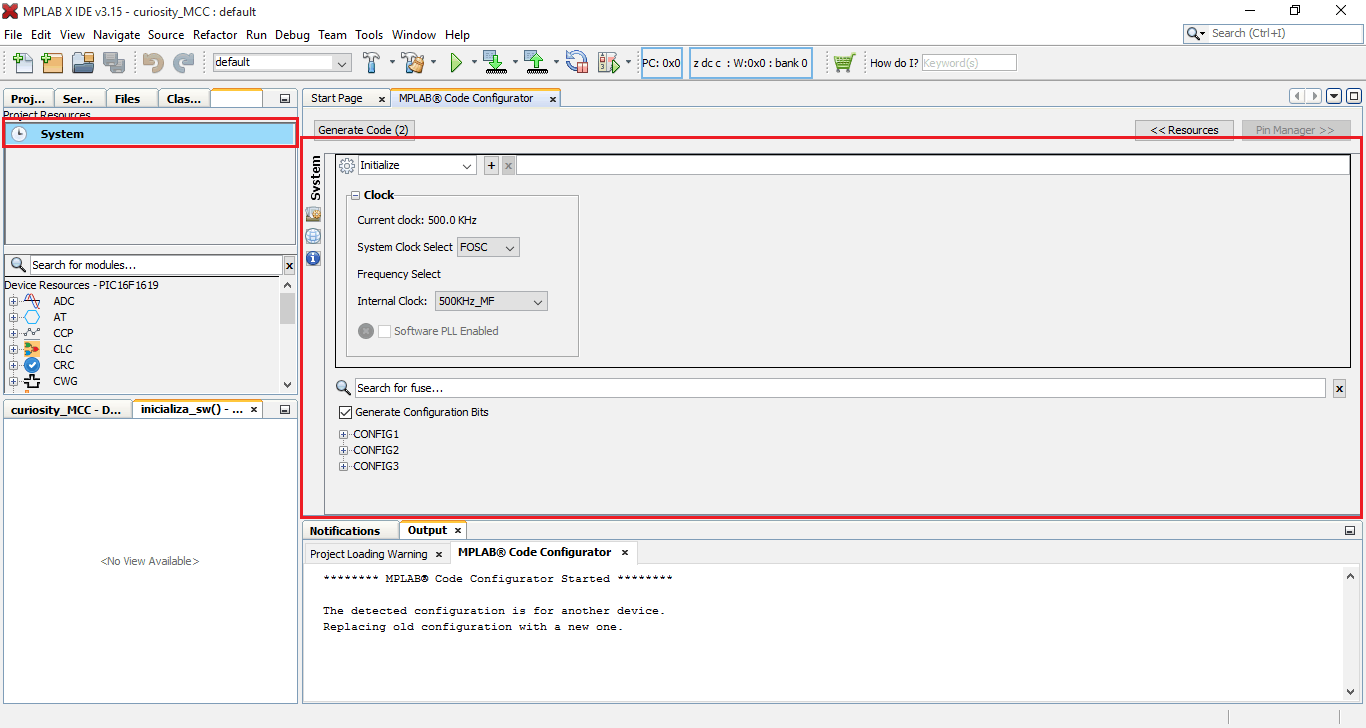This screenshot has height=728, width=1366.
Task: Click the globe icon in the System sidebar
Action: tap(313, 235)
